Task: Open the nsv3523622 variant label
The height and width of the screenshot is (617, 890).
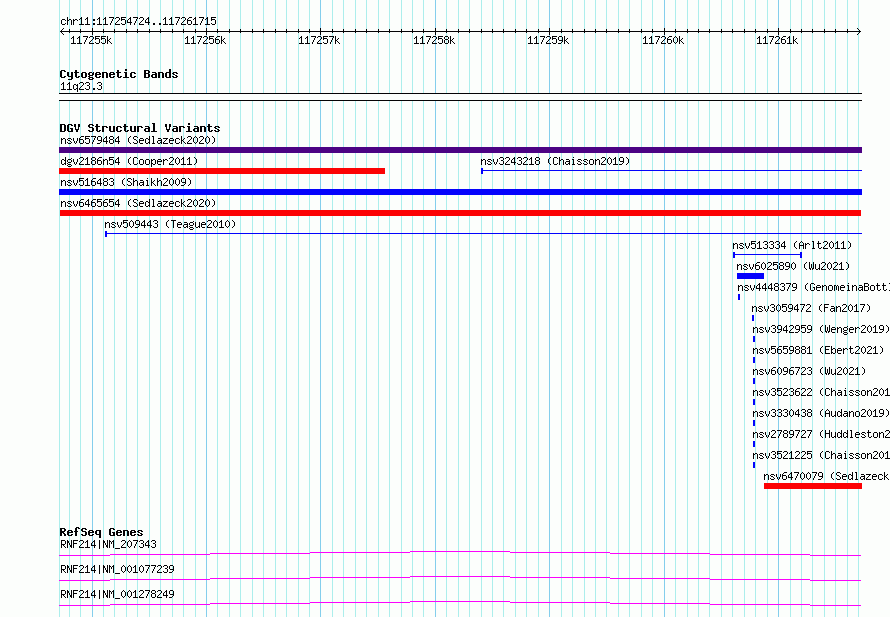Action: coord(821,392)
